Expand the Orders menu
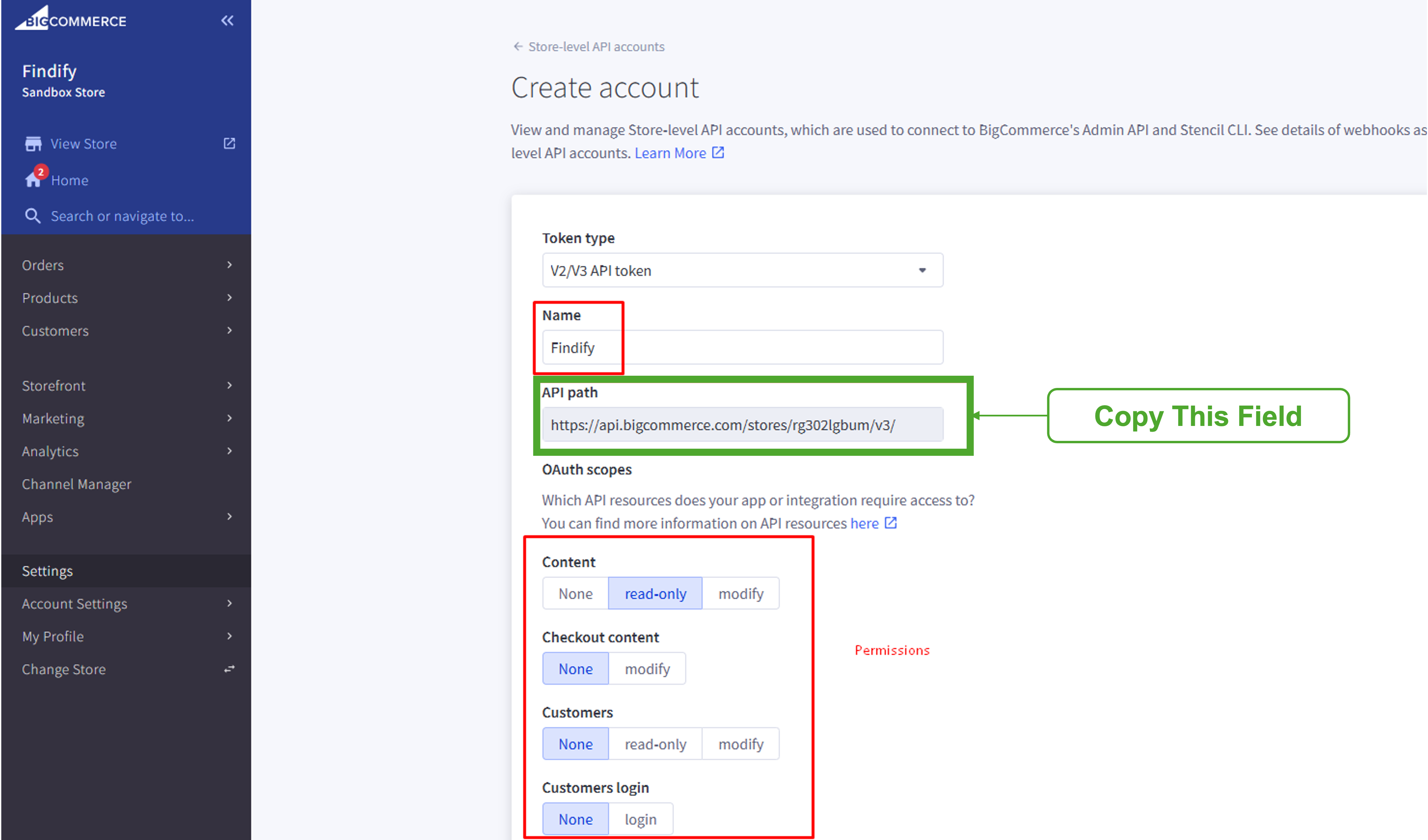Viewport: 1428px width, 840px height. point(126,265)
